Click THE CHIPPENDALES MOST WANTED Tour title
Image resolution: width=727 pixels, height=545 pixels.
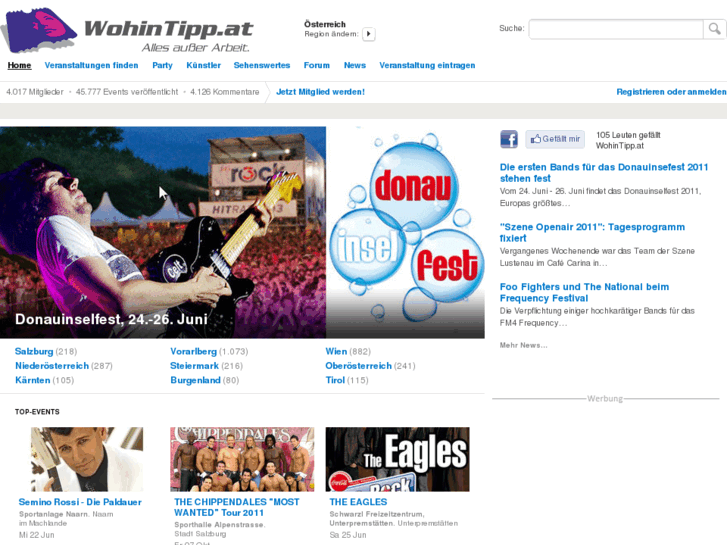(x=237, y=507)
